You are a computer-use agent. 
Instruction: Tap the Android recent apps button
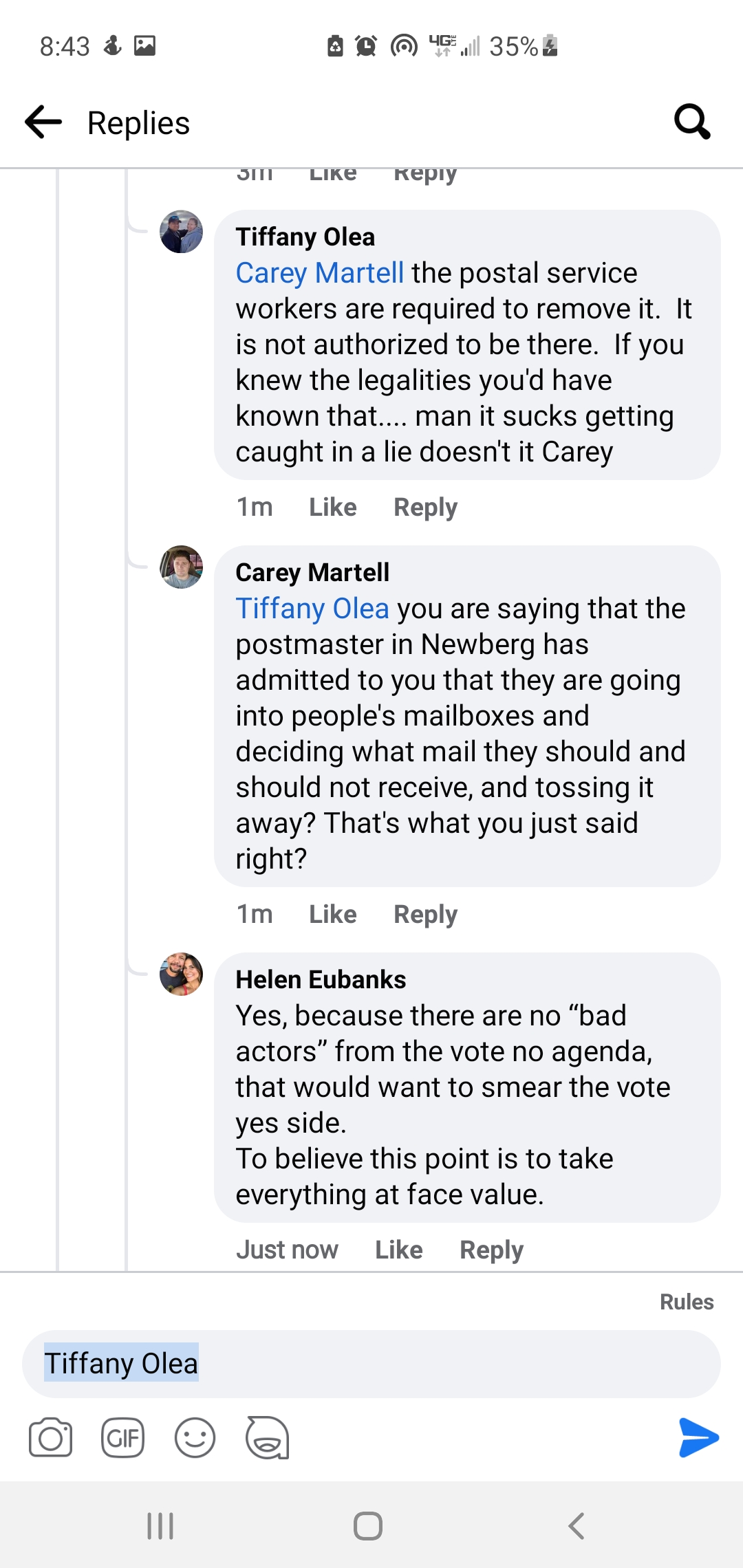(160, 1525)
